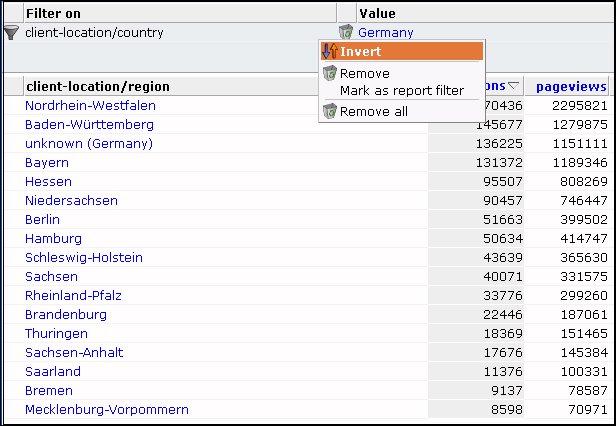Open Bayern region link
Viewport: 616px width, 426px height.
tap(47, 163)
